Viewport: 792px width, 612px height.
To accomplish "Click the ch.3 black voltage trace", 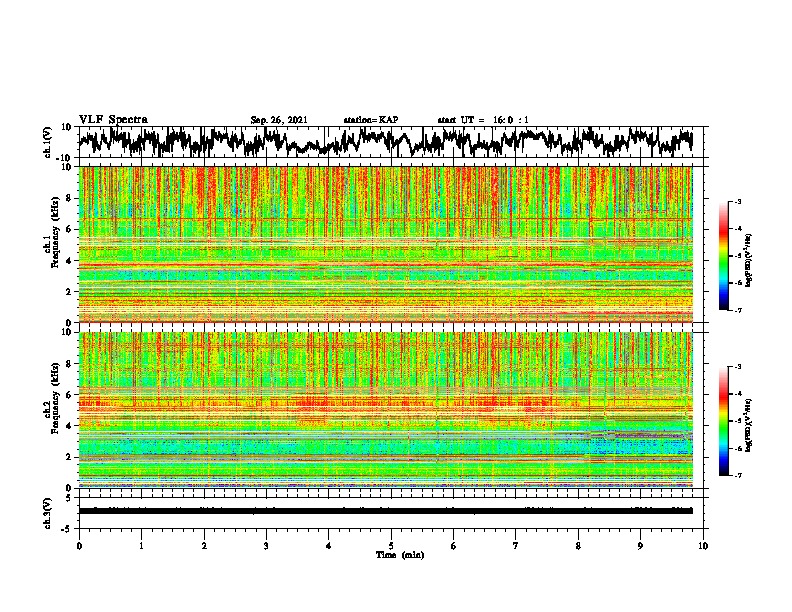I will [x=385, y=511].
